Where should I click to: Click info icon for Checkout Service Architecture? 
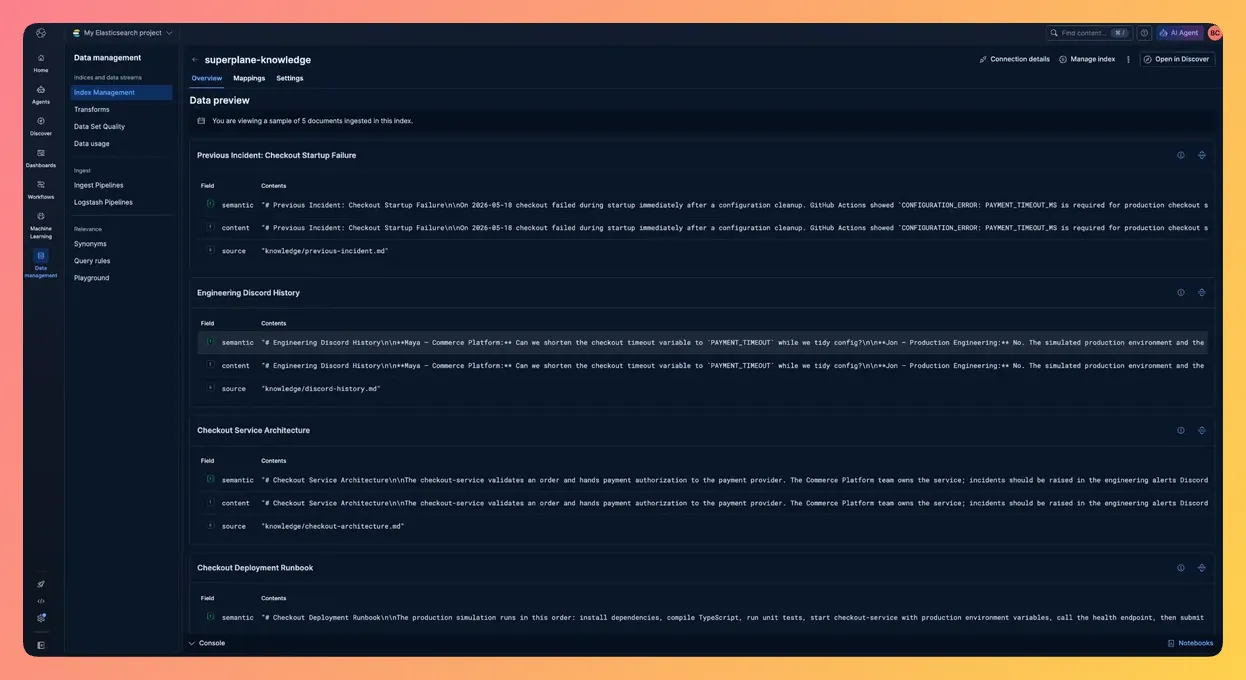[x=1181, y=430]
